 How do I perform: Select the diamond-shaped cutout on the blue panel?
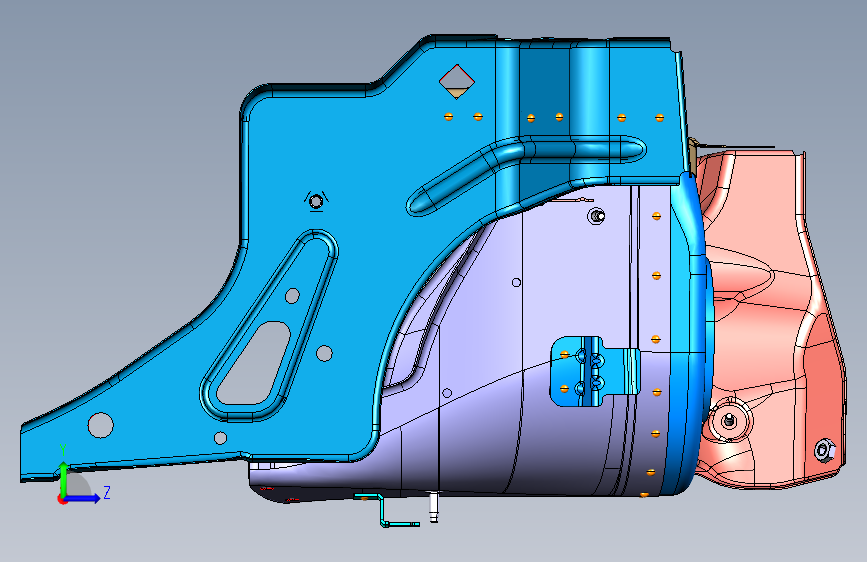[x=457, y=82]
